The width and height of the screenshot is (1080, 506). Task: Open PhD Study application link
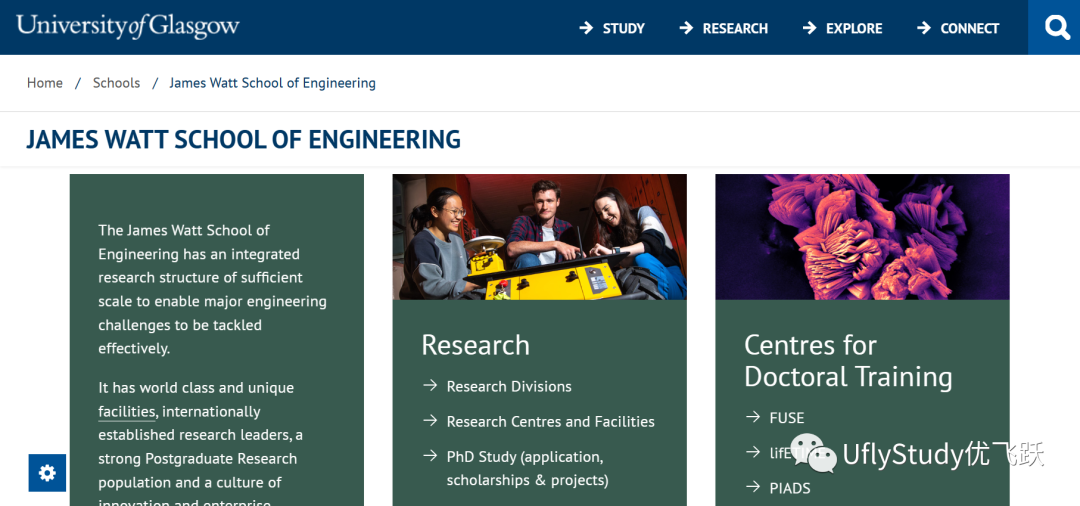coord(527,468)
